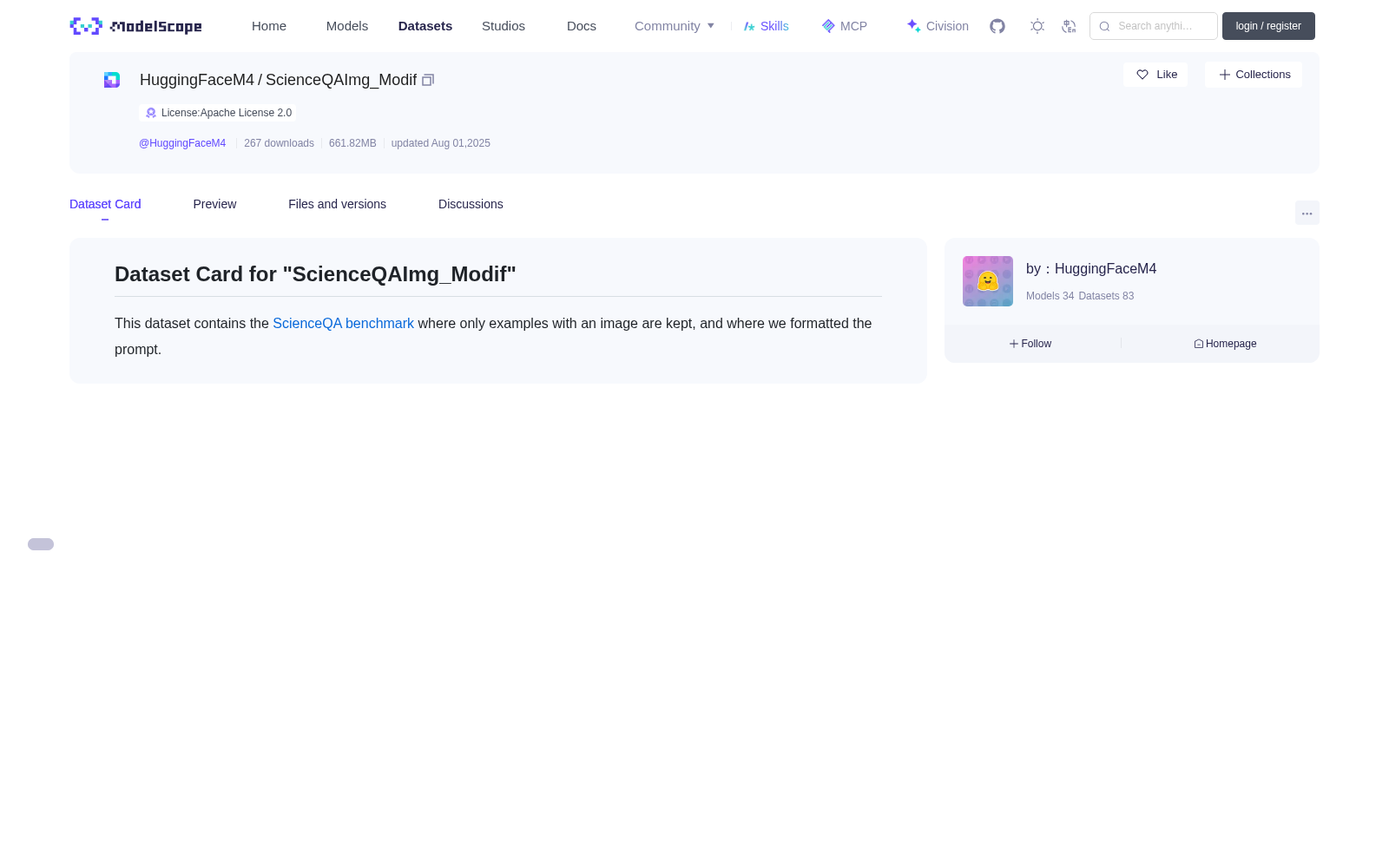Switch to the Preview tab
The image size is (1389, 868).
pos(214,204)
